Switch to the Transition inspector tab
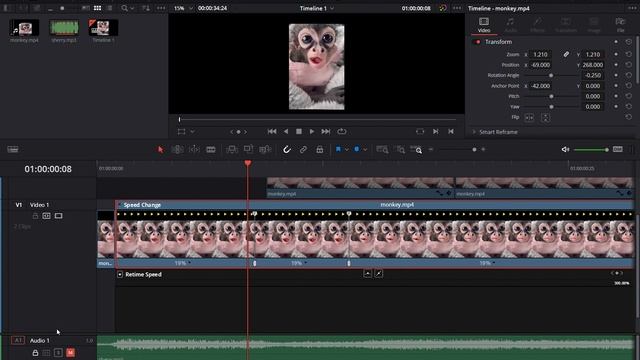The image size is (640, 360). coord(566,24)
